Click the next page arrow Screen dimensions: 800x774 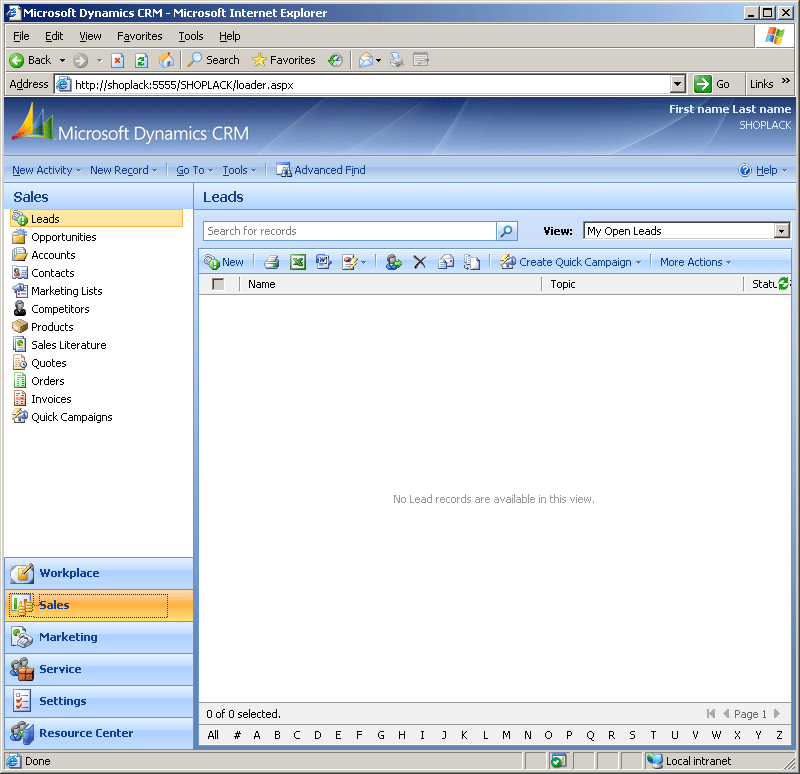pyautogui.click(x=777, y=714)
